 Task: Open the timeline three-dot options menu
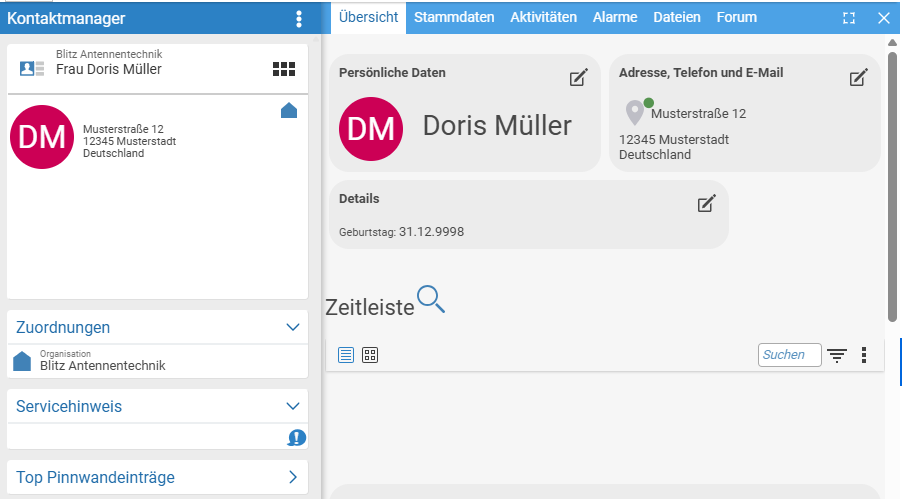point(864,355)
